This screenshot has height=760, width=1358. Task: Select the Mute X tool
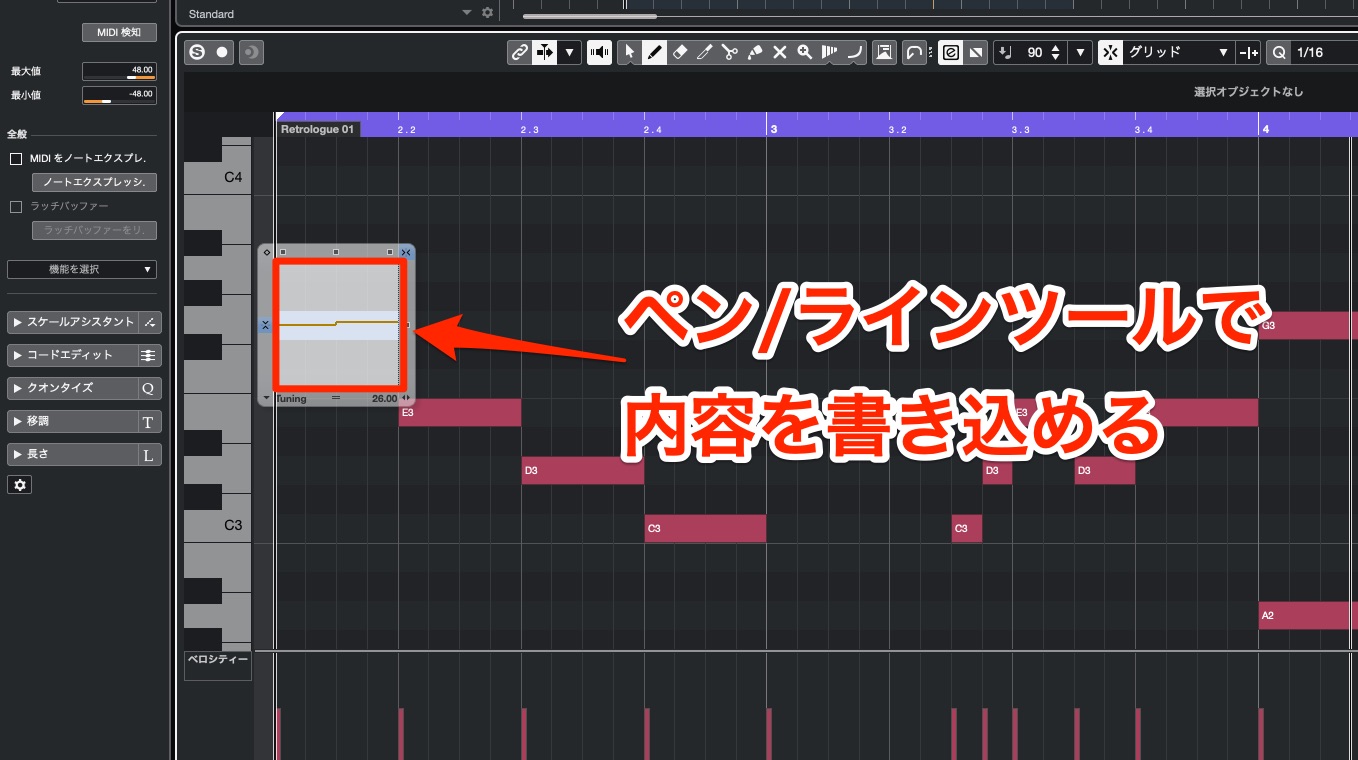tap(780, 52)
